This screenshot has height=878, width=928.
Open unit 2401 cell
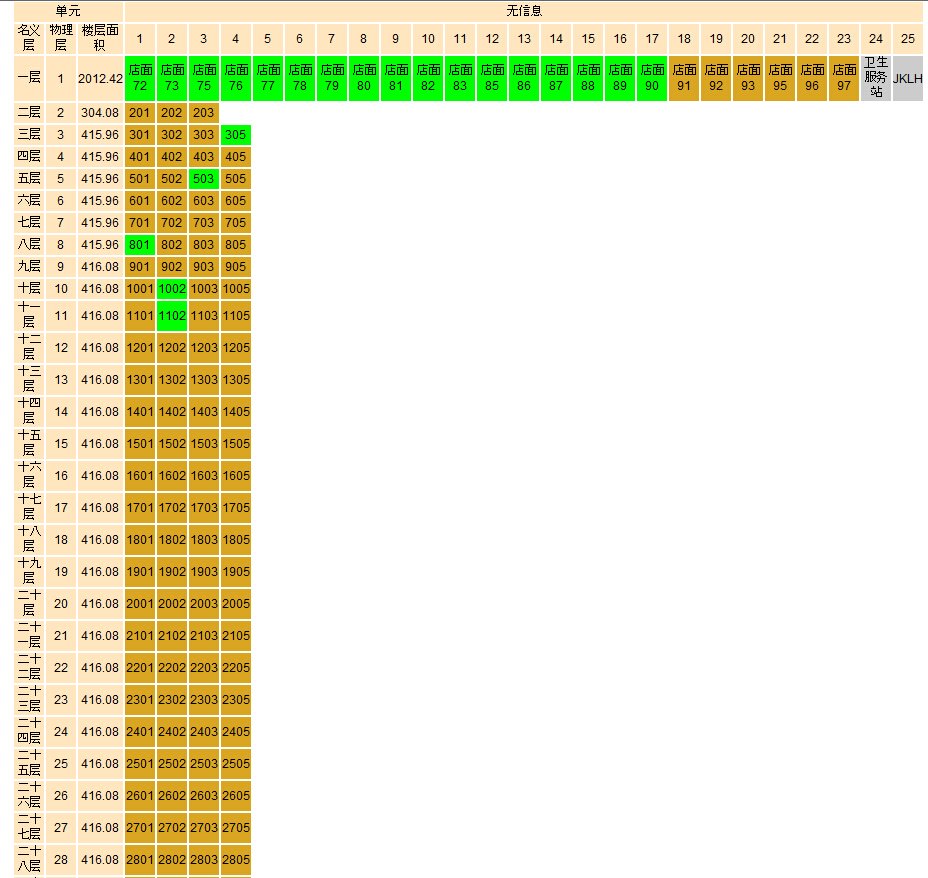point(140,731)
